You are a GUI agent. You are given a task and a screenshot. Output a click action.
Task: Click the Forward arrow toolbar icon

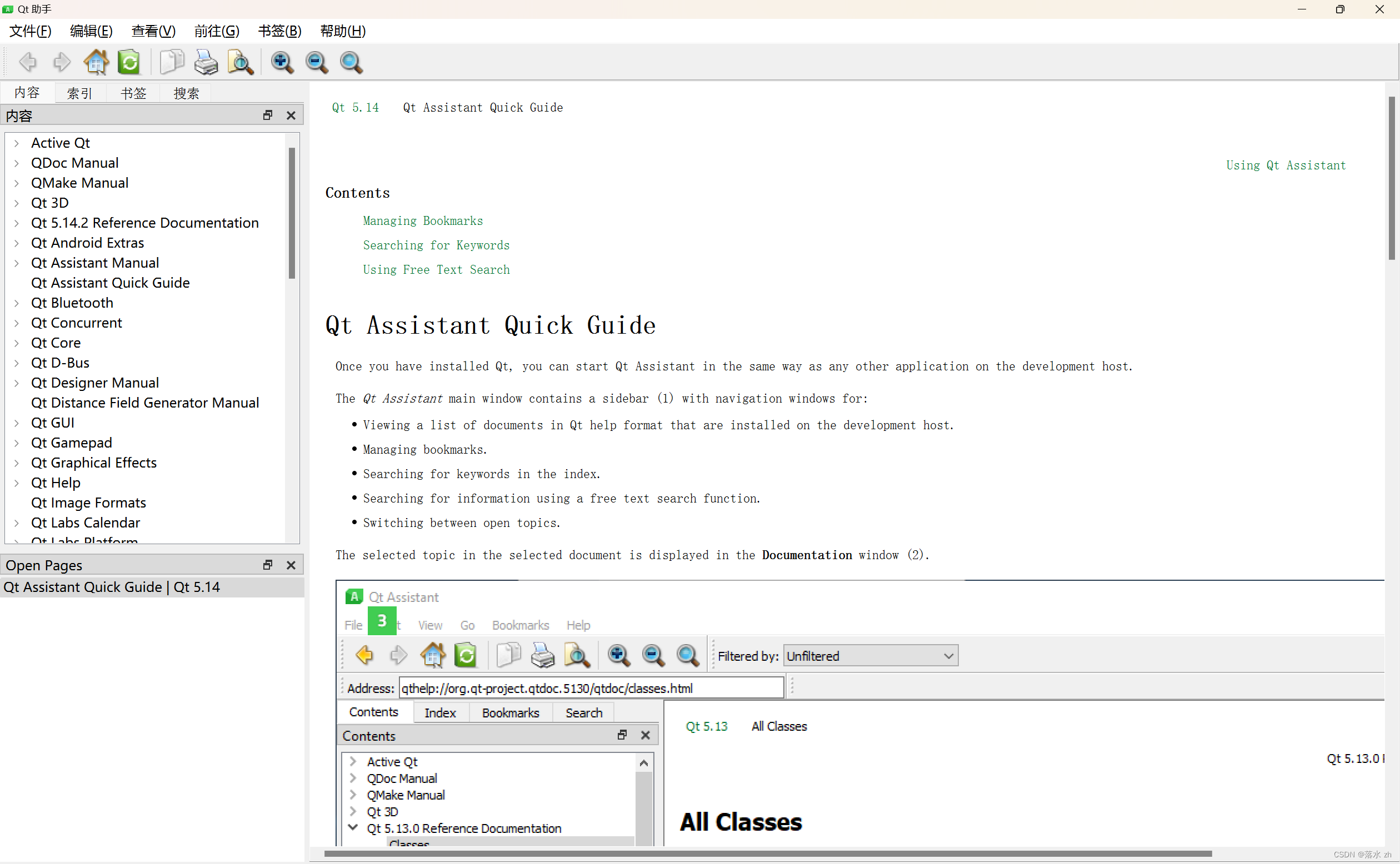(62, 62)
